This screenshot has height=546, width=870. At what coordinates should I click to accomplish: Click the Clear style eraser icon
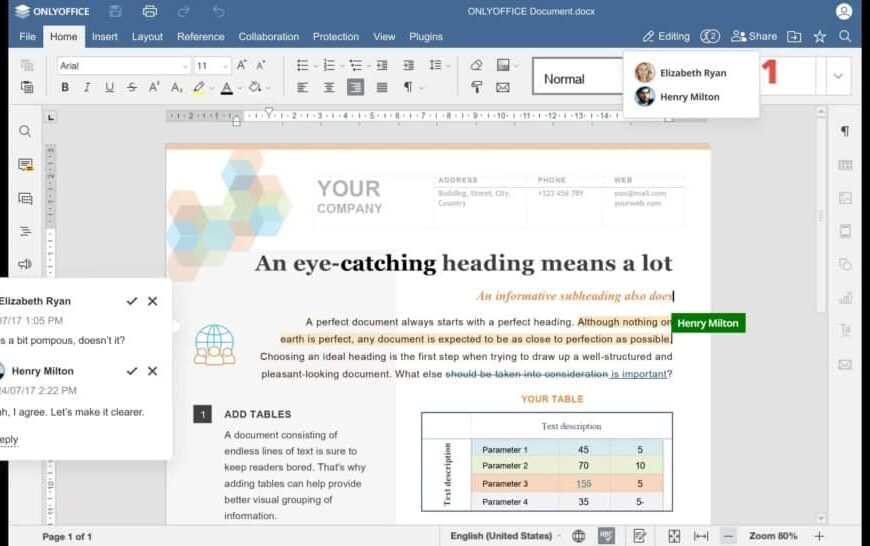coord(476,65)
